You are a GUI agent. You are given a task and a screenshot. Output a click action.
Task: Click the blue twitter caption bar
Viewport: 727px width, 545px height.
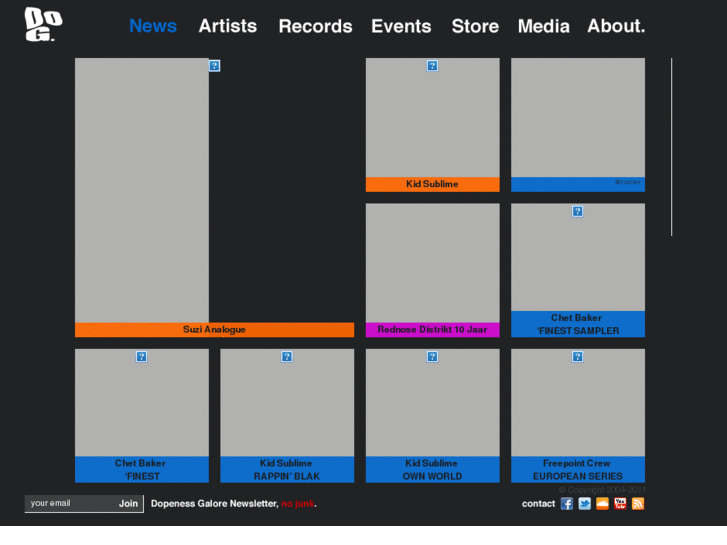tap(578, 184)
